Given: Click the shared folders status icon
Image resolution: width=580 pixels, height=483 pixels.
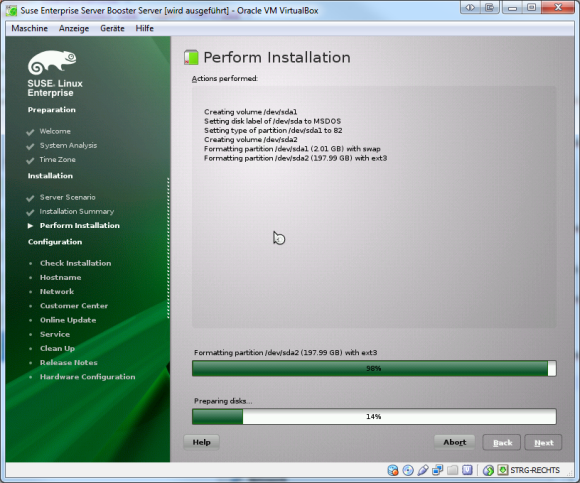Looking at the screenshot, I should coord(452,470).
